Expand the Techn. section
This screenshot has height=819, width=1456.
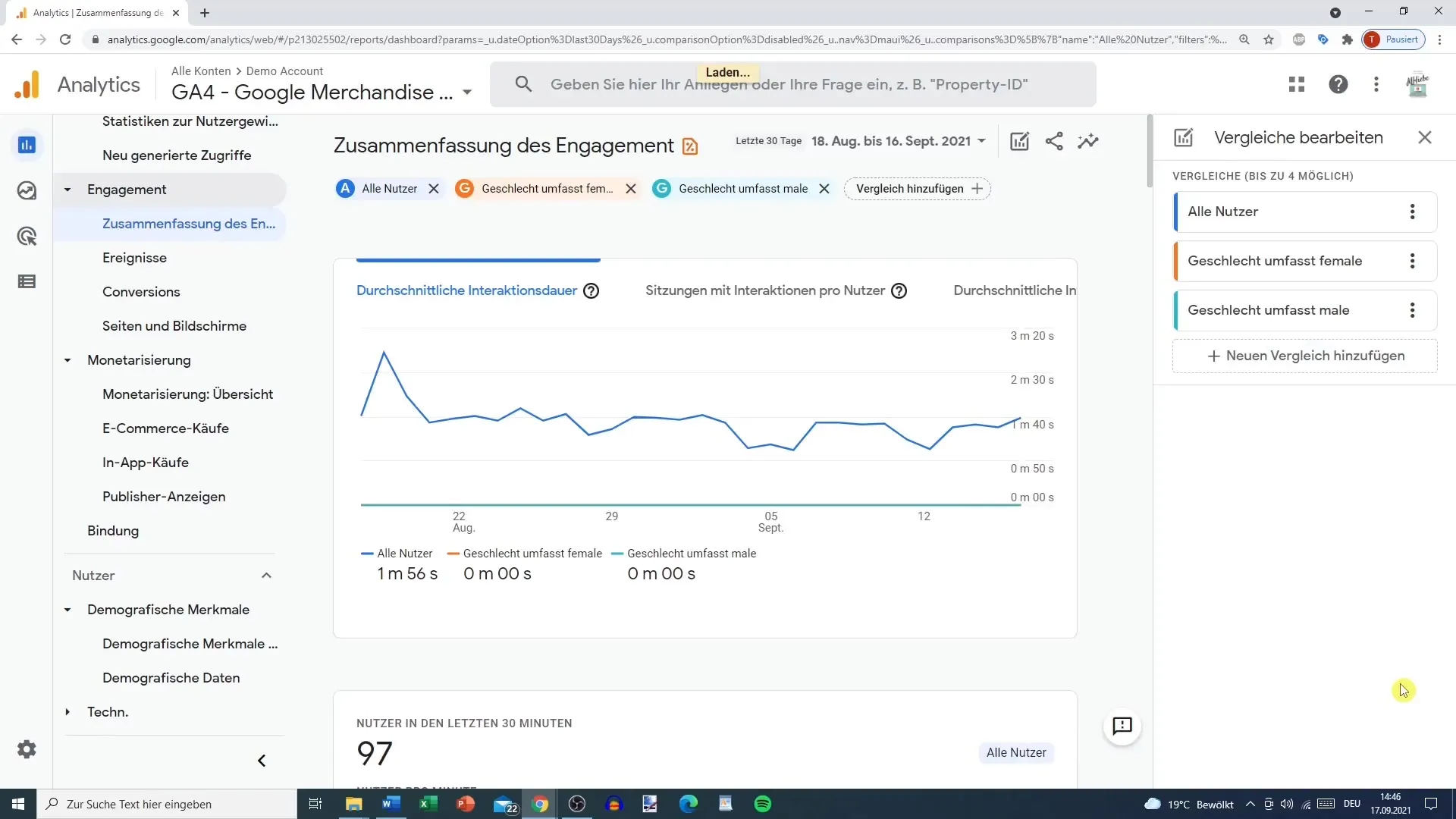(67, 712)
